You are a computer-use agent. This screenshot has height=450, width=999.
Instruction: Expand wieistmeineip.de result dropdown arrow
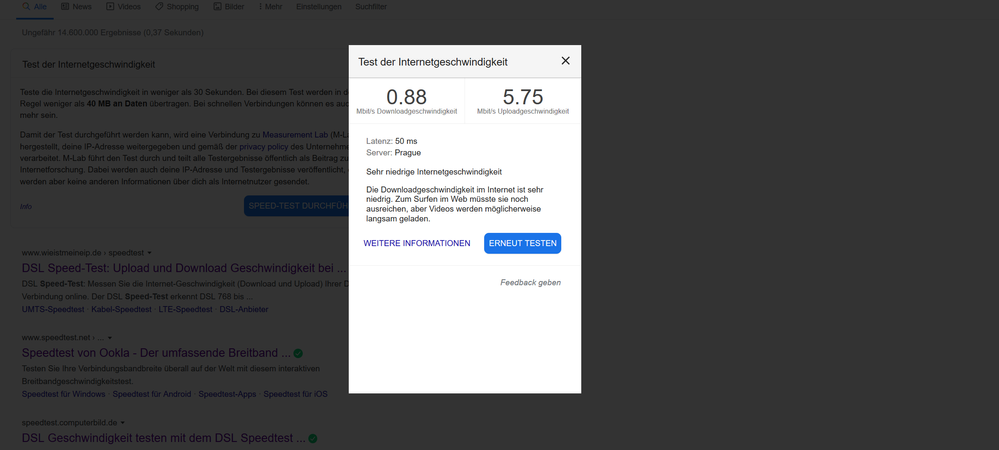click(150, 252)
